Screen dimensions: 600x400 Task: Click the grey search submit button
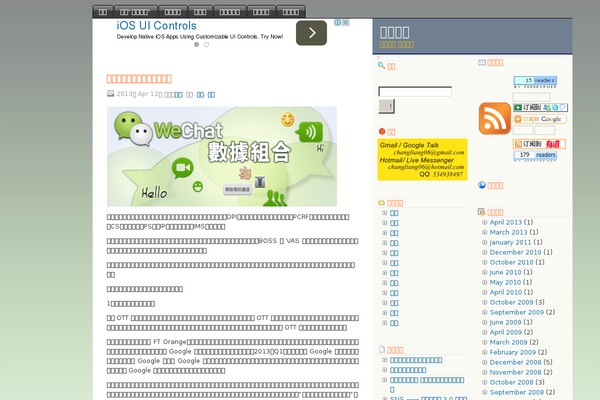tap(386, 106)
